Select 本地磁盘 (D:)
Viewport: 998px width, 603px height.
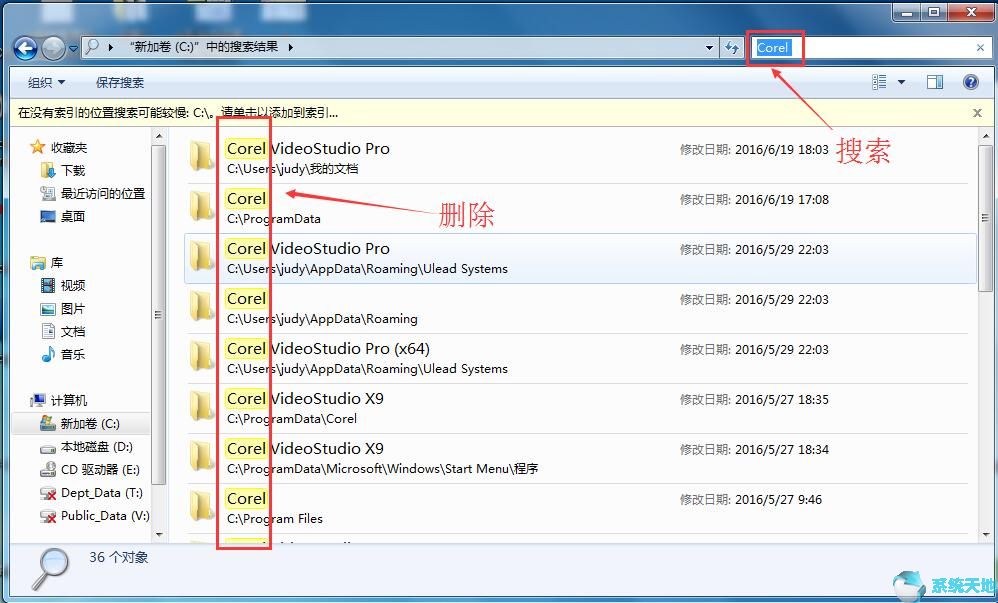[x=97, y=447]
